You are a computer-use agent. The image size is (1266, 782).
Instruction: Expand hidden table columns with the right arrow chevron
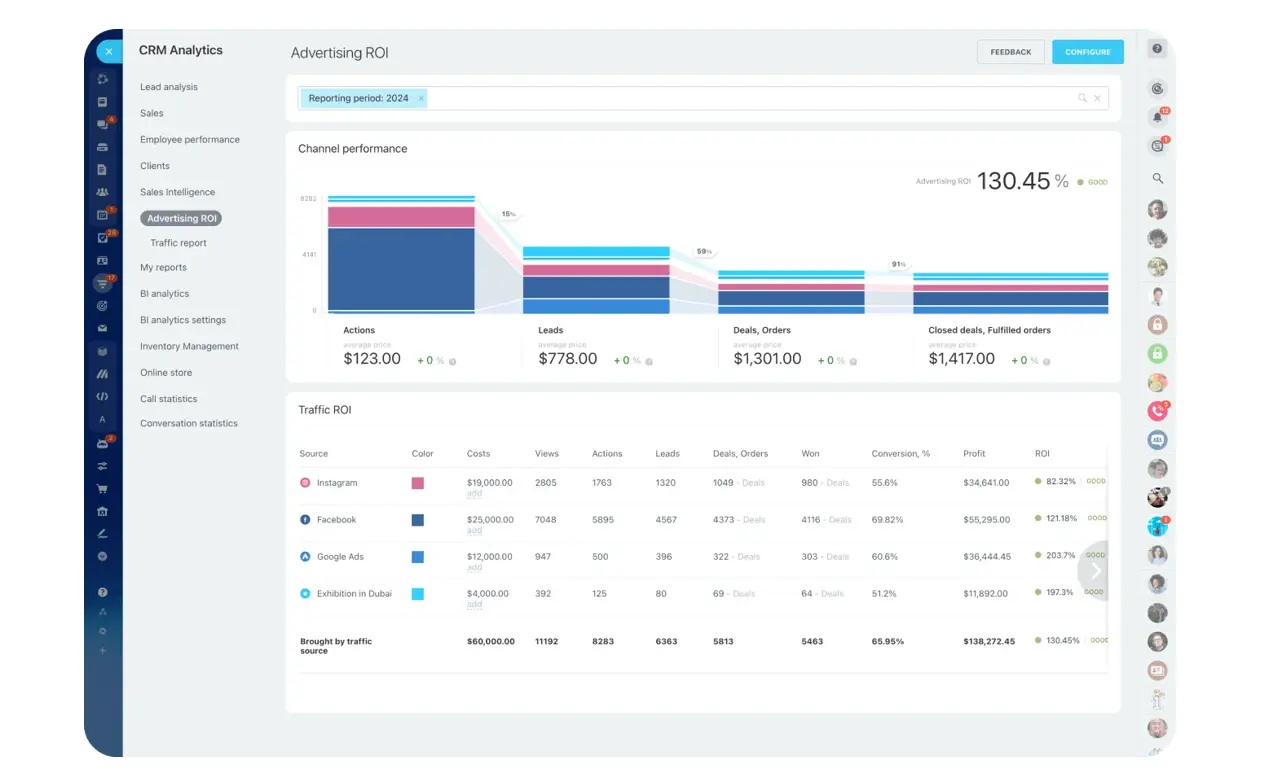click(x=1096, y=570)
